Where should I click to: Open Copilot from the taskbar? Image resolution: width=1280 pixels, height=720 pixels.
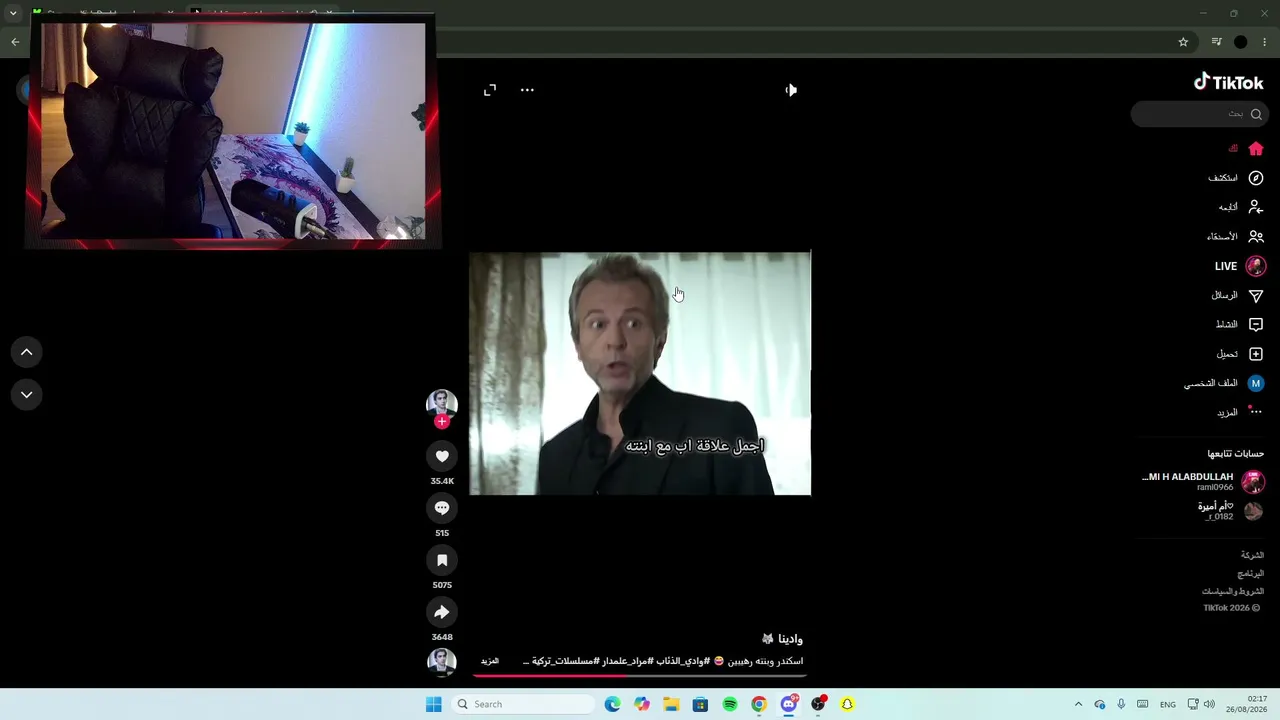(642, 704)
